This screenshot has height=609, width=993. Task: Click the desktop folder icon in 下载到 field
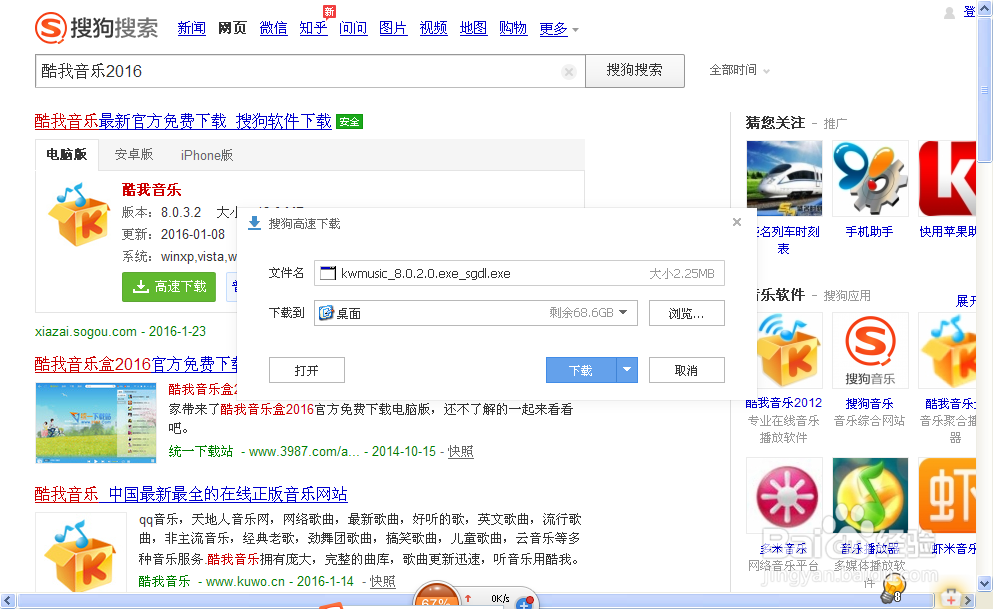coord(326,313)
